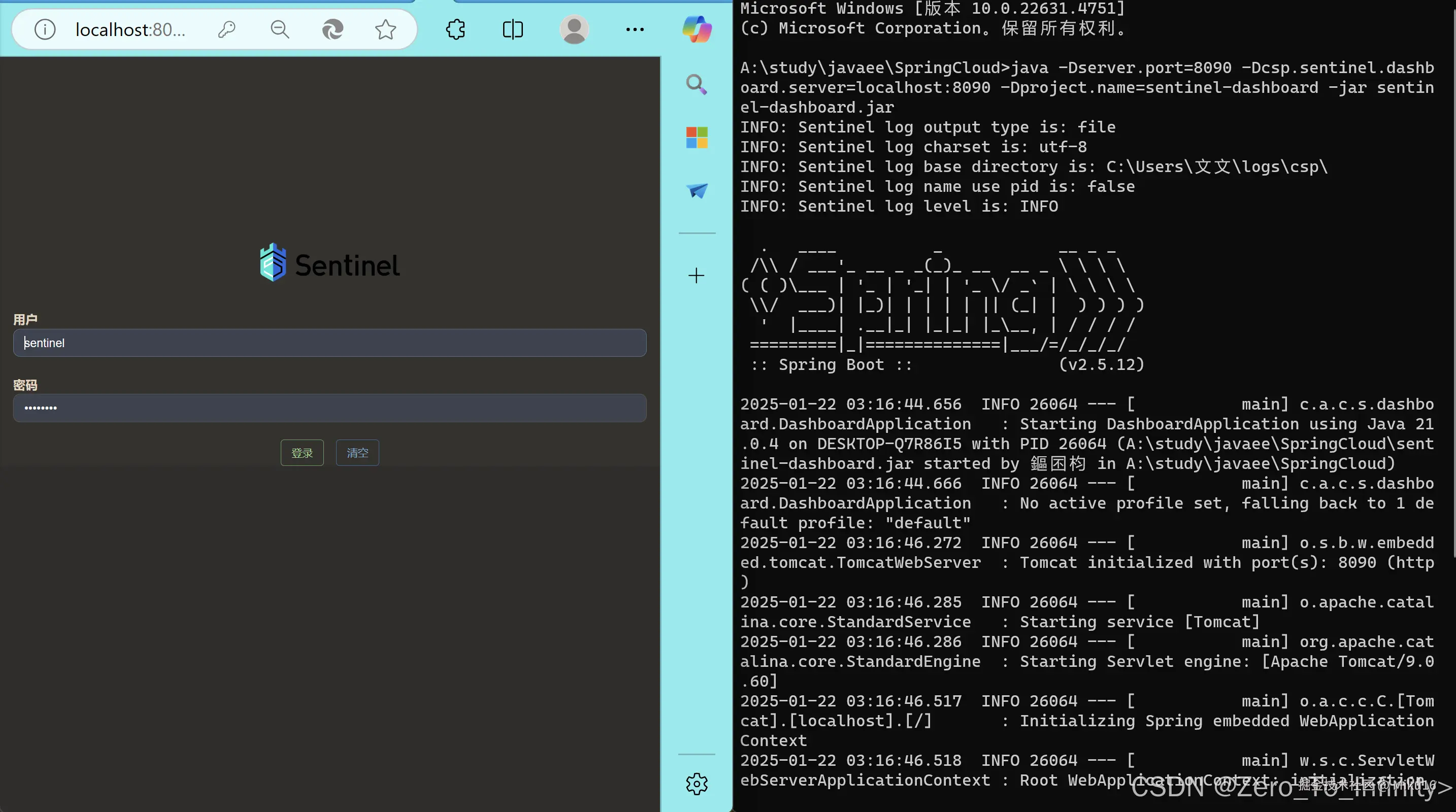
Task: Focus the username field containing sentinel
Action: (329, 343)
